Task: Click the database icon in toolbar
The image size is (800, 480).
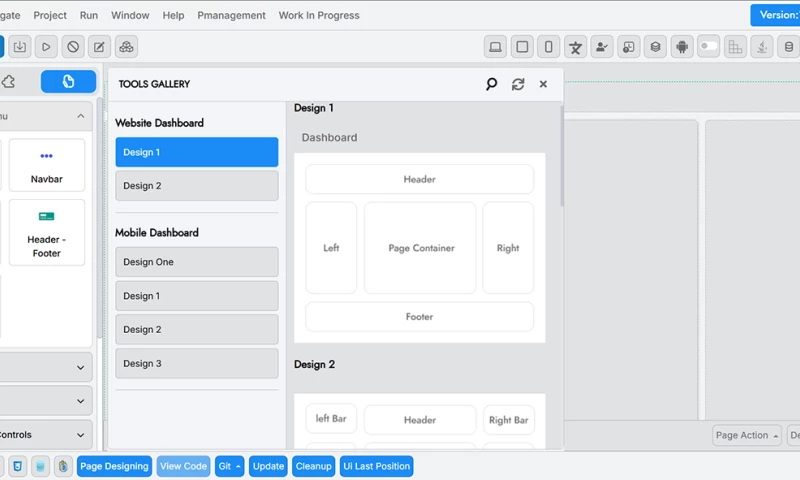Action: 789,47
